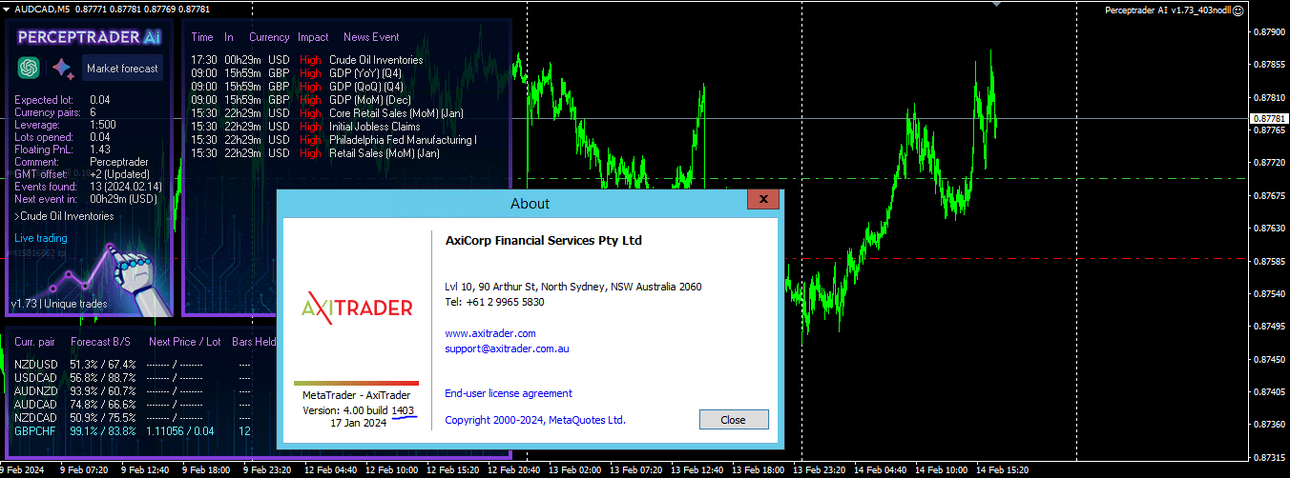Select the Initial Jobless Claims news row
Screen dimensions: 1290x478
tap(305, 127)
